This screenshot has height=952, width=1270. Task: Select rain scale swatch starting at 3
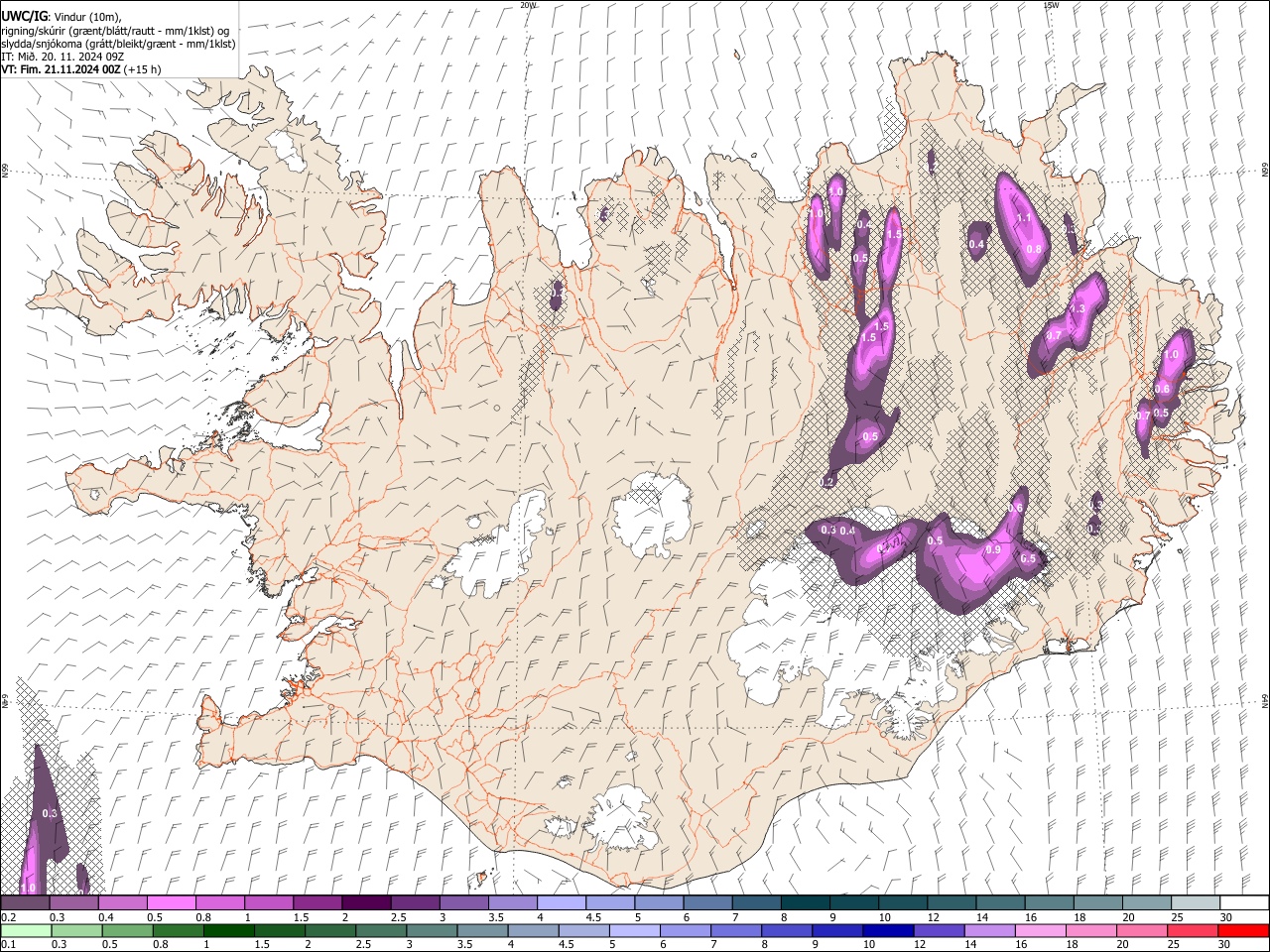point(432,931)
